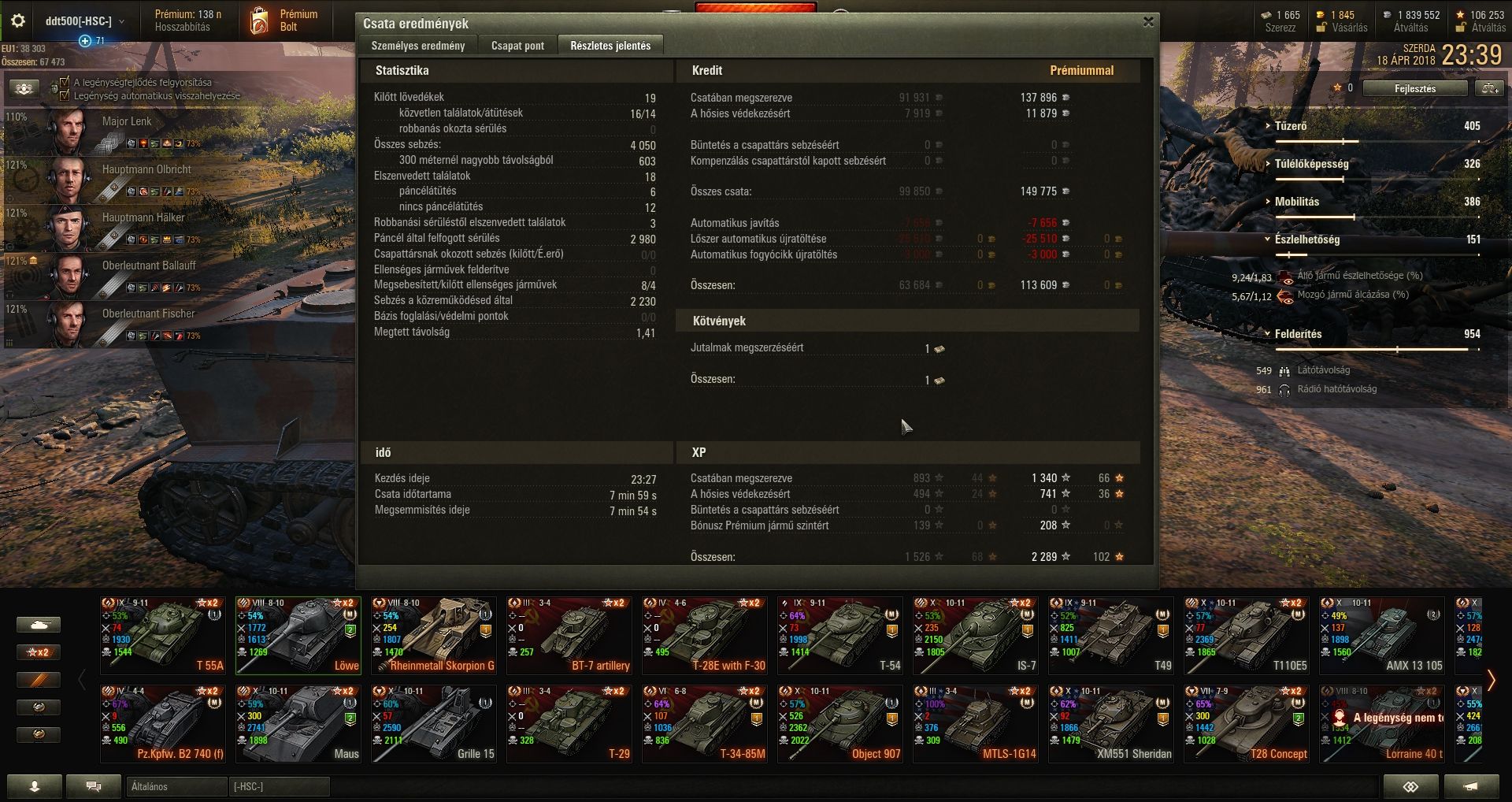Close the Csata eredmények window
The width and height of the screenshot is (1512, 802).
click(x=1148, y=22)
